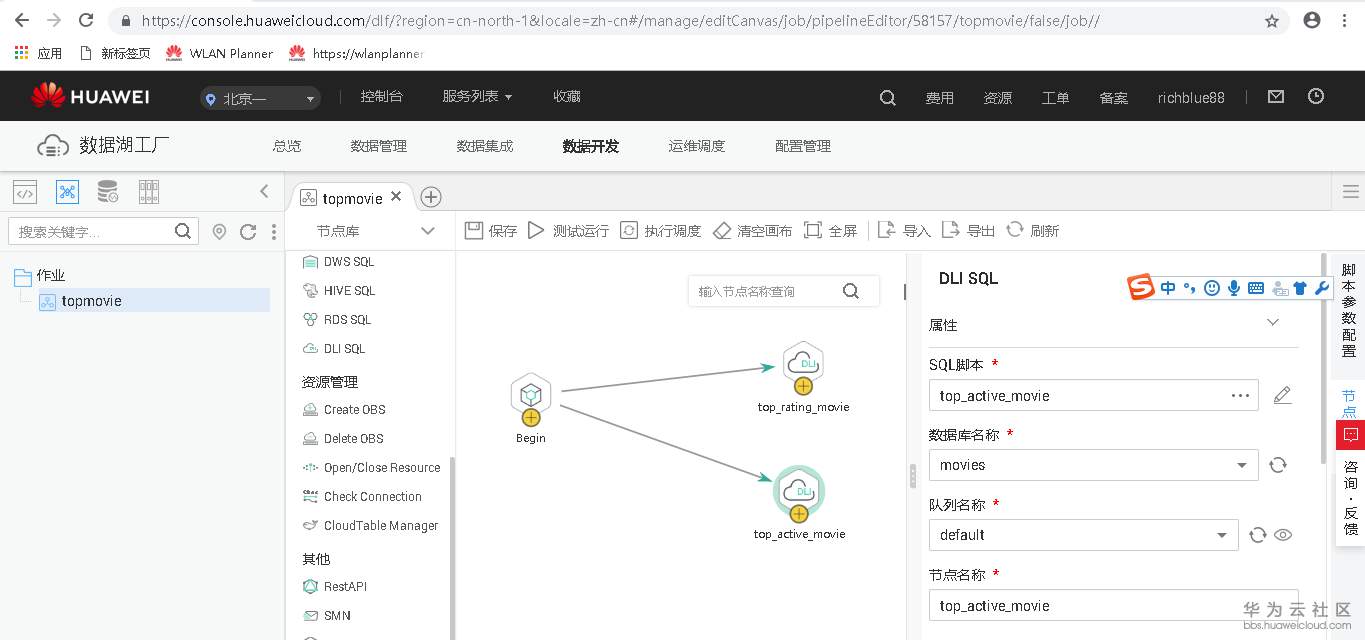Select Delete OBS node

(x=343, y=438)
